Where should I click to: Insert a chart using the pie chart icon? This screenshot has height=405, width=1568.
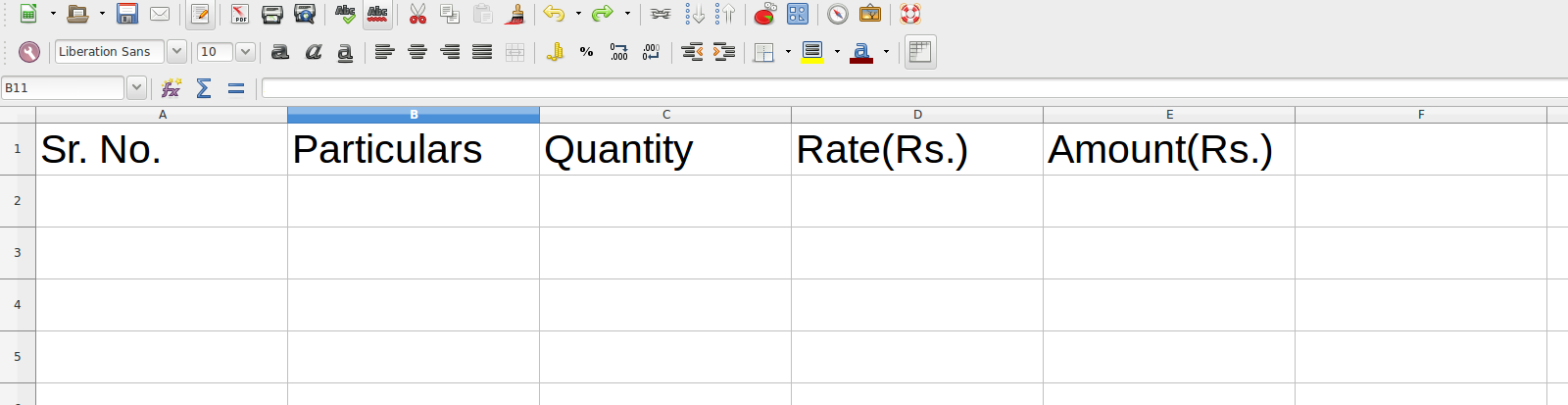coord(764,14)
